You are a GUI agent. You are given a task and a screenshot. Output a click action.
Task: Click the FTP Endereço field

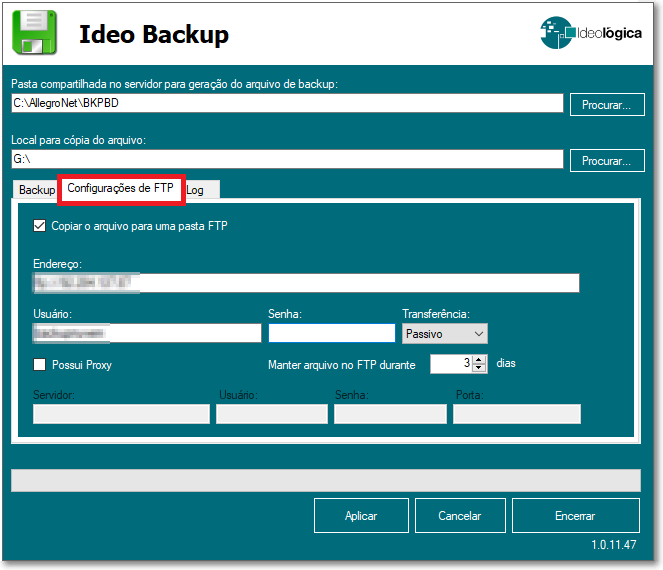tap(306, 283)
